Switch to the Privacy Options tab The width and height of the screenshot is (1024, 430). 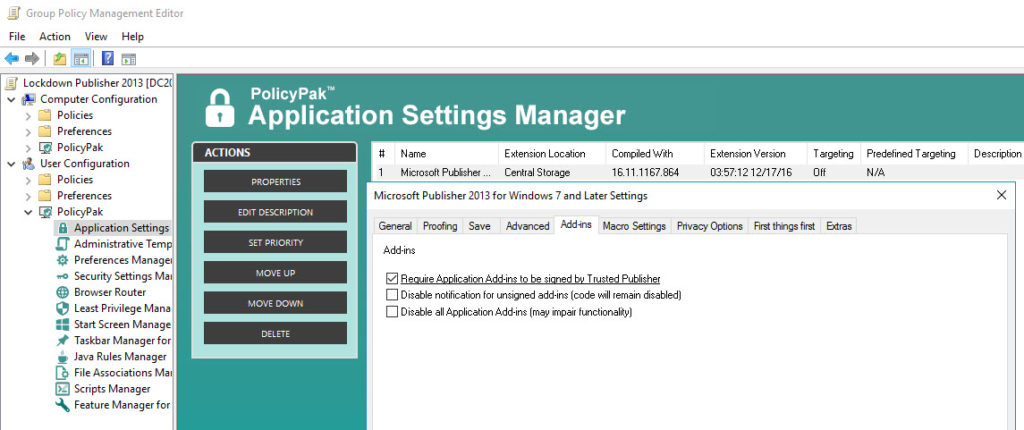pyautogui.click(x=709, y=225)
